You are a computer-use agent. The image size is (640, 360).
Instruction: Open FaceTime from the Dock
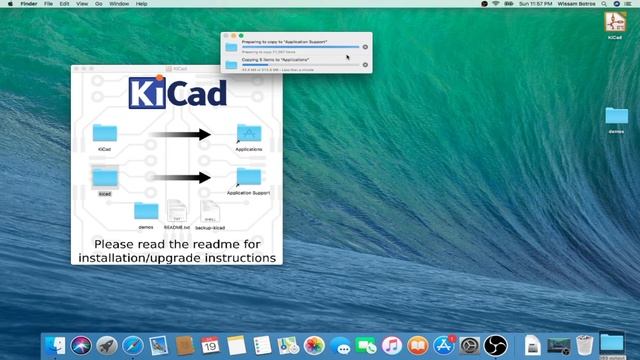pyautogui.click(x=366, y=346)
